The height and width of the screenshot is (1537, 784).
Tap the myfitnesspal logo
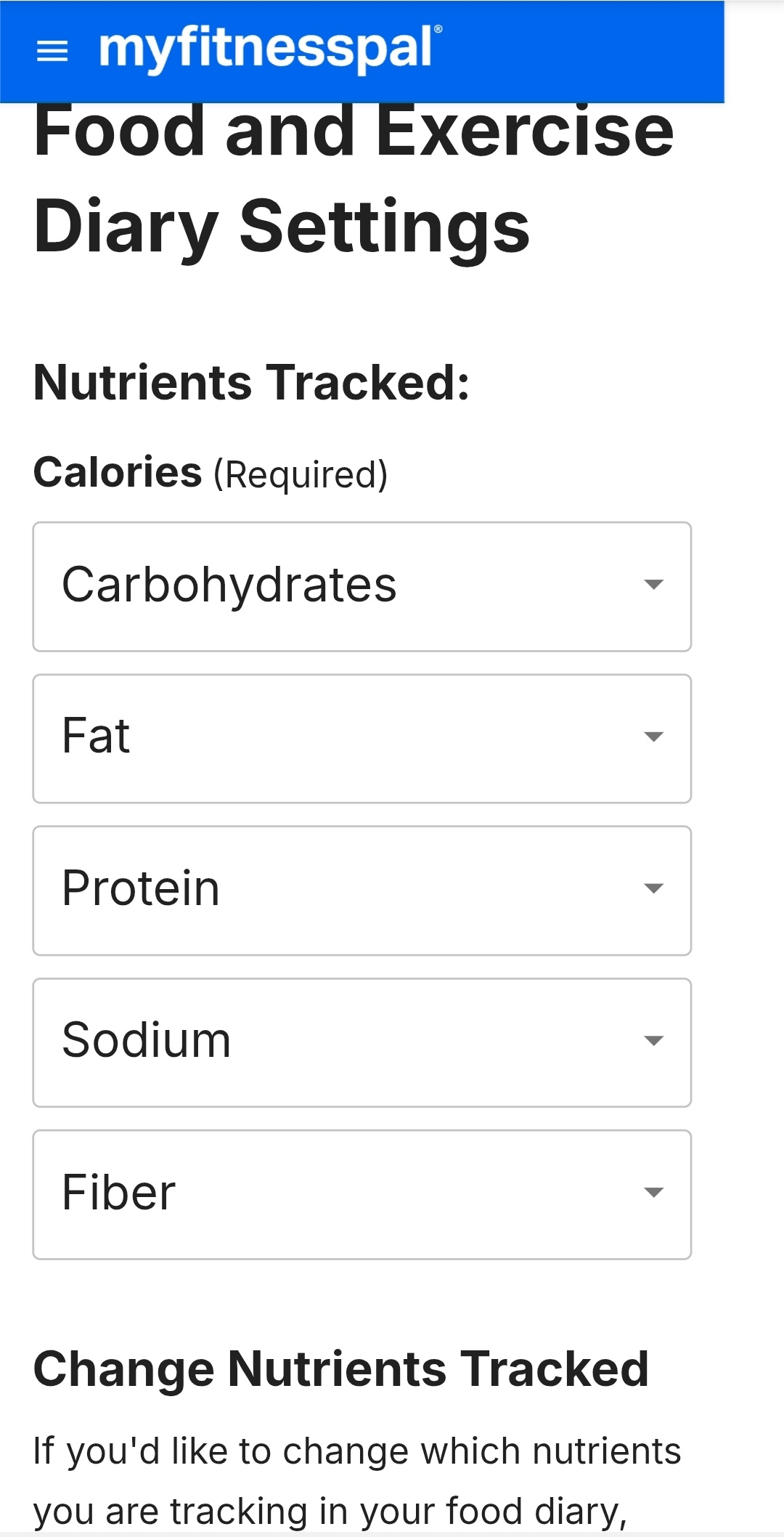(x=270, y=49)
